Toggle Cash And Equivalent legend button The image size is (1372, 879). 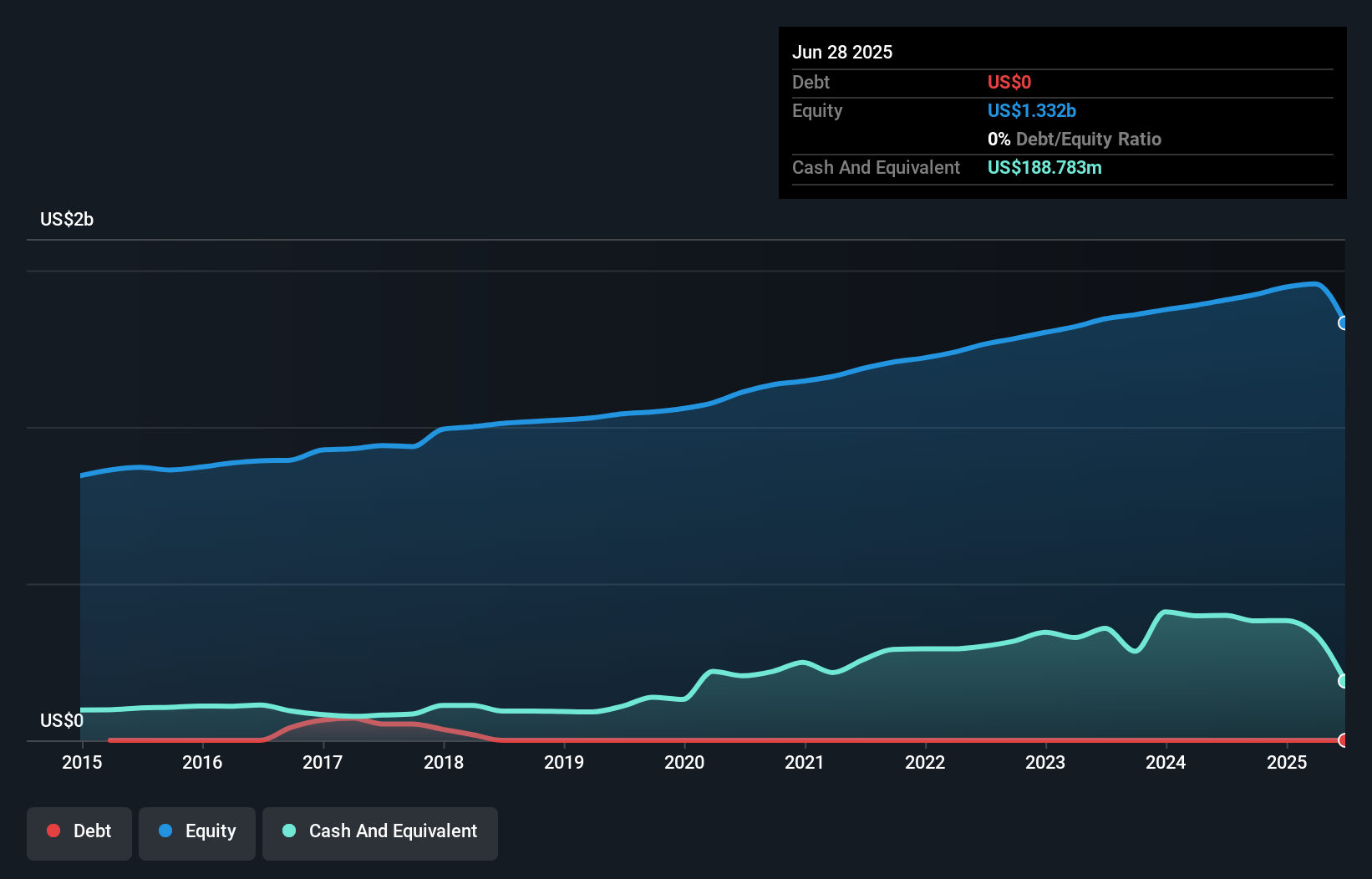coord(380,833)
